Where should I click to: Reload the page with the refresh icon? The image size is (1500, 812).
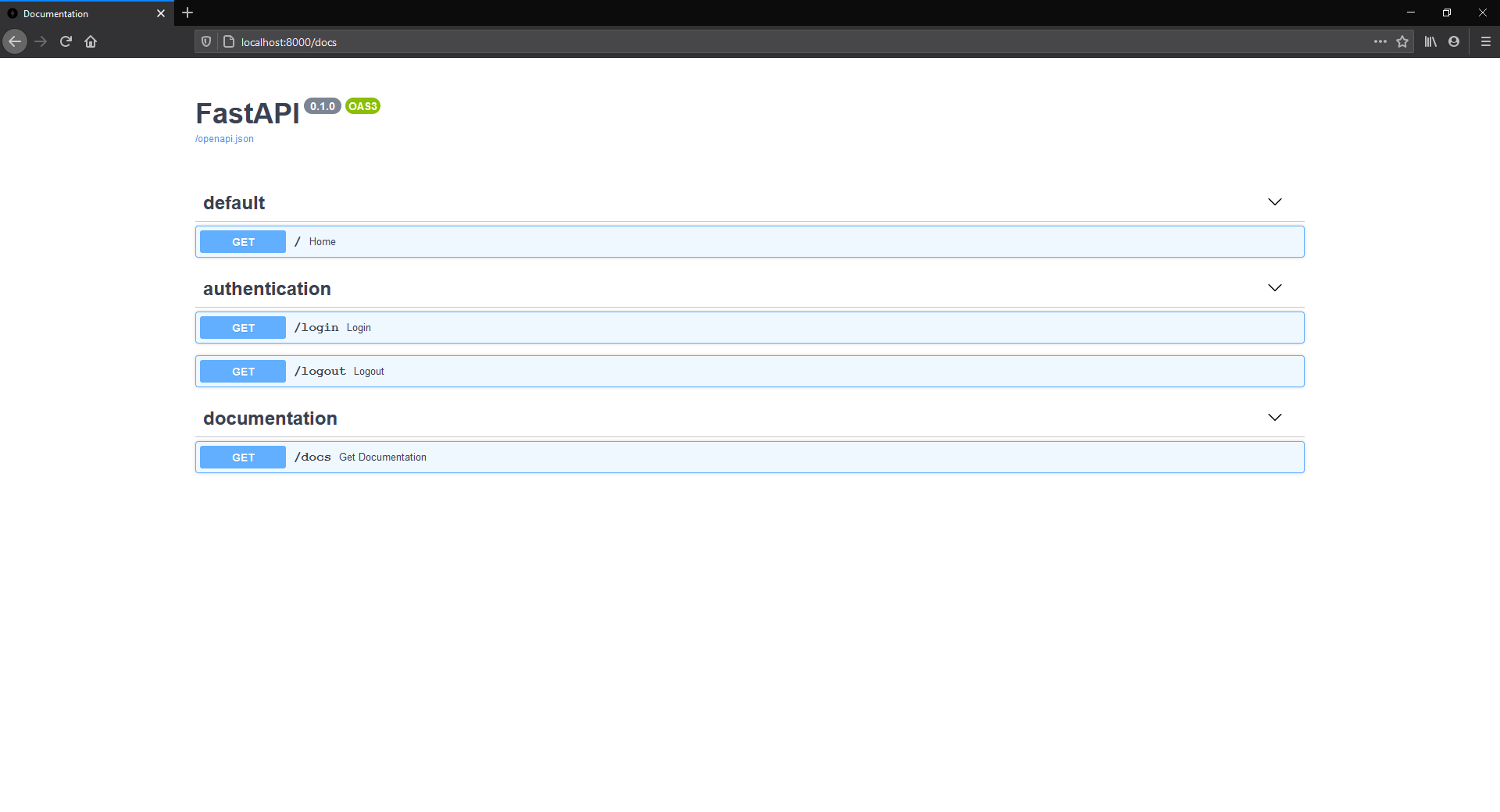(66, 41)
